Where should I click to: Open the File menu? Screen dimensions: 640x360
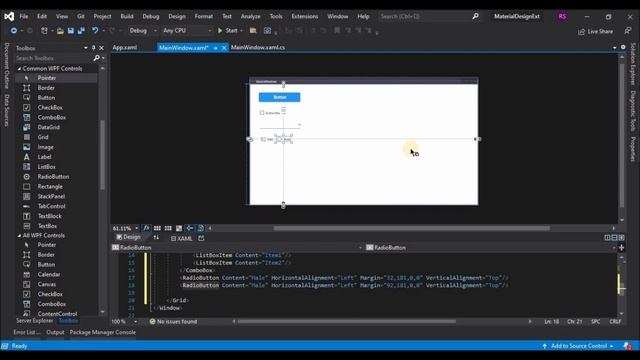[24, 16]
